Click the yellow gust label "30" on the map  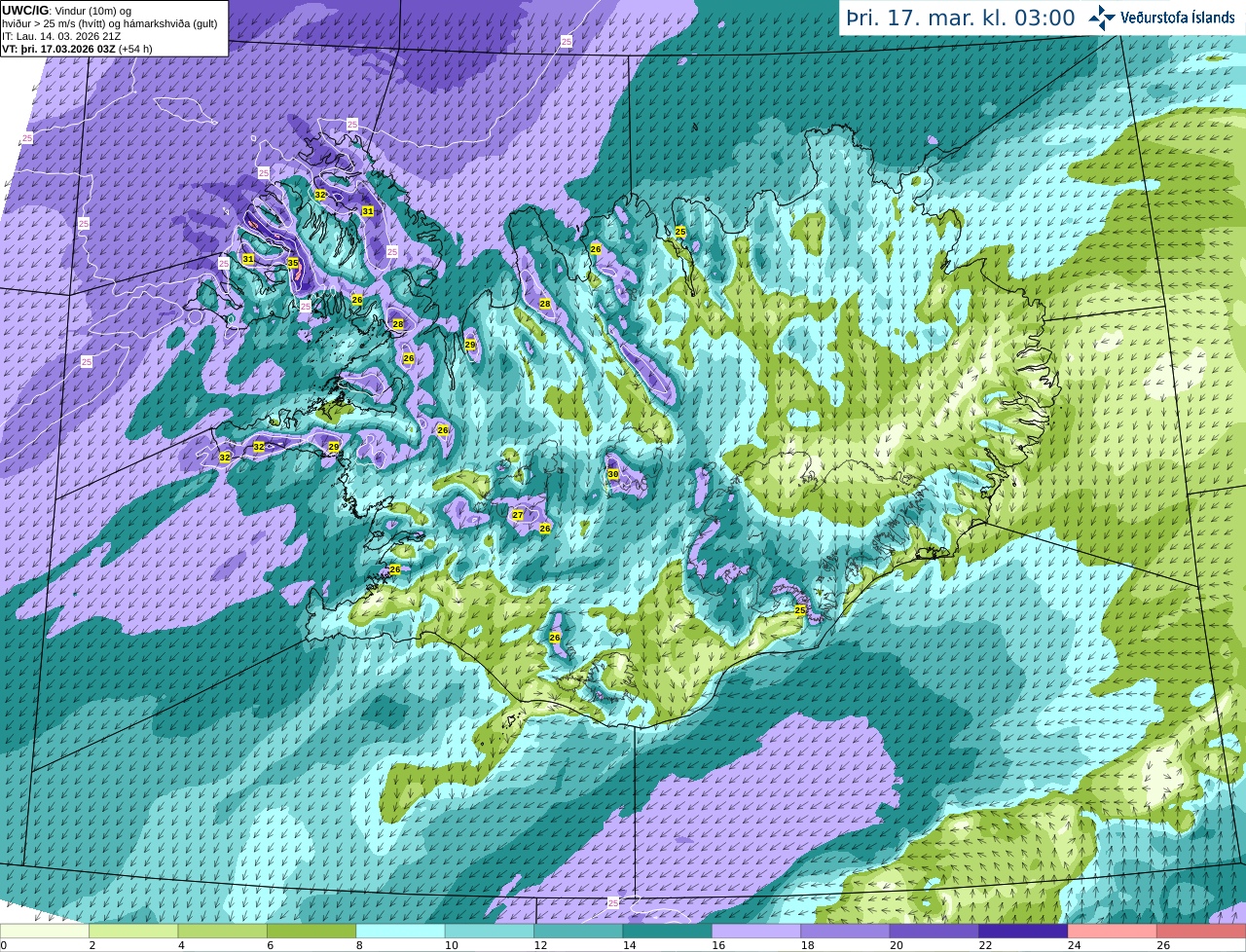click(x=613, y=474)
